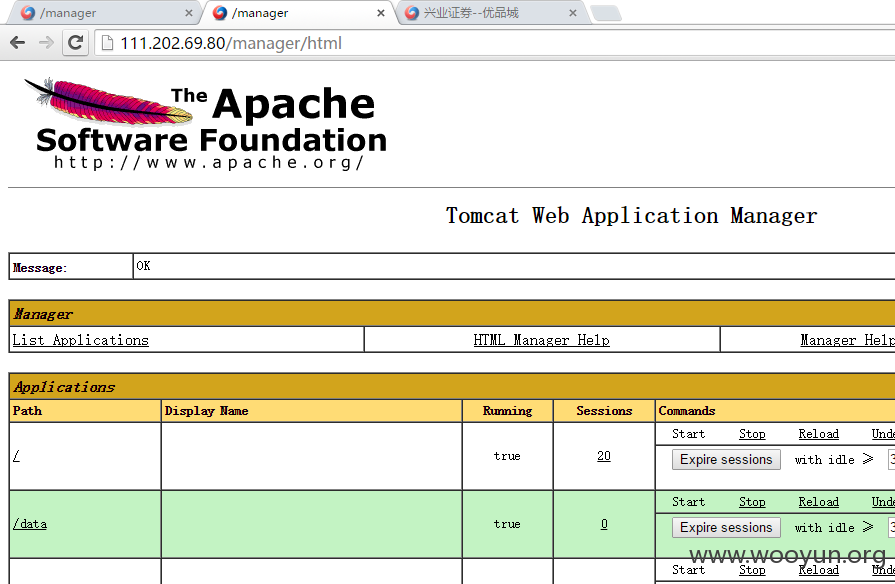Open a new tab with the new-tab button
The height and width of the screenshot is (584, 895).
pos(606,13)
